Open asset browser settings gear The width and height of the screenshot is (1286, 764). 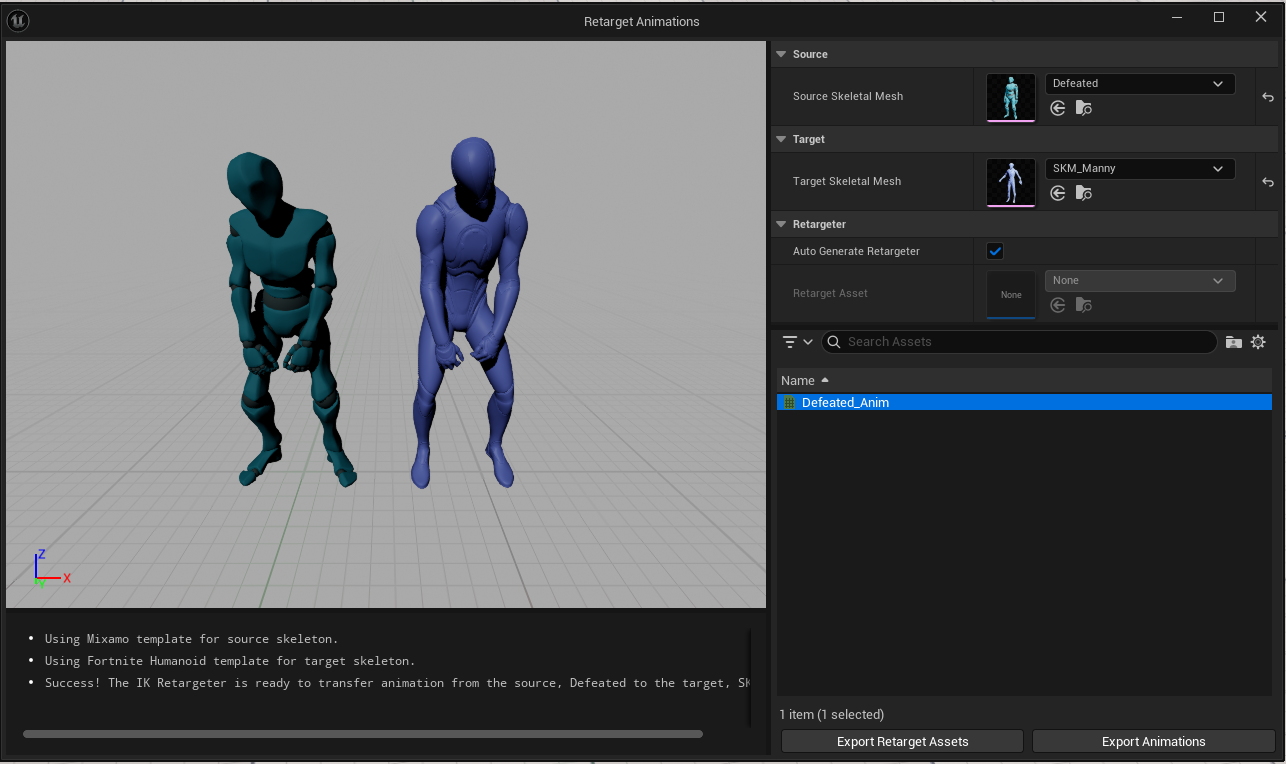1258,342
